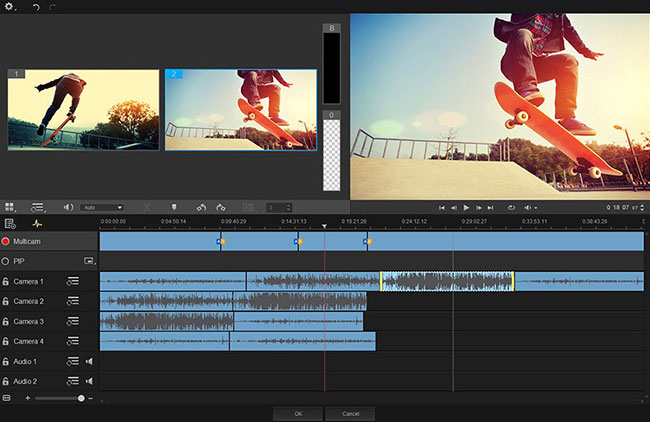Screen dimensions: 650x422
Task: Toggle the loop playback icon
Action: [511, 207]
